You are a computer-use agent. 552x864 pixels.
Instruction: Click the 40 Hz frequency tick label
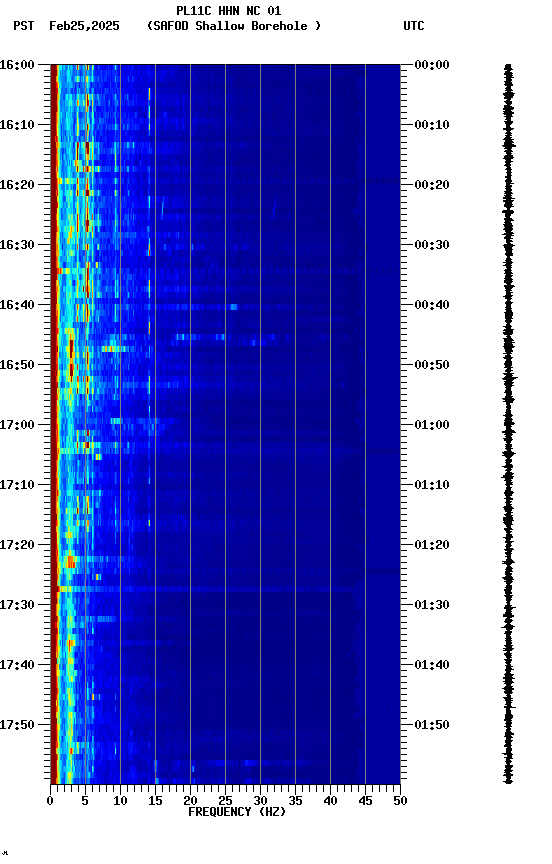pos(331,801)
